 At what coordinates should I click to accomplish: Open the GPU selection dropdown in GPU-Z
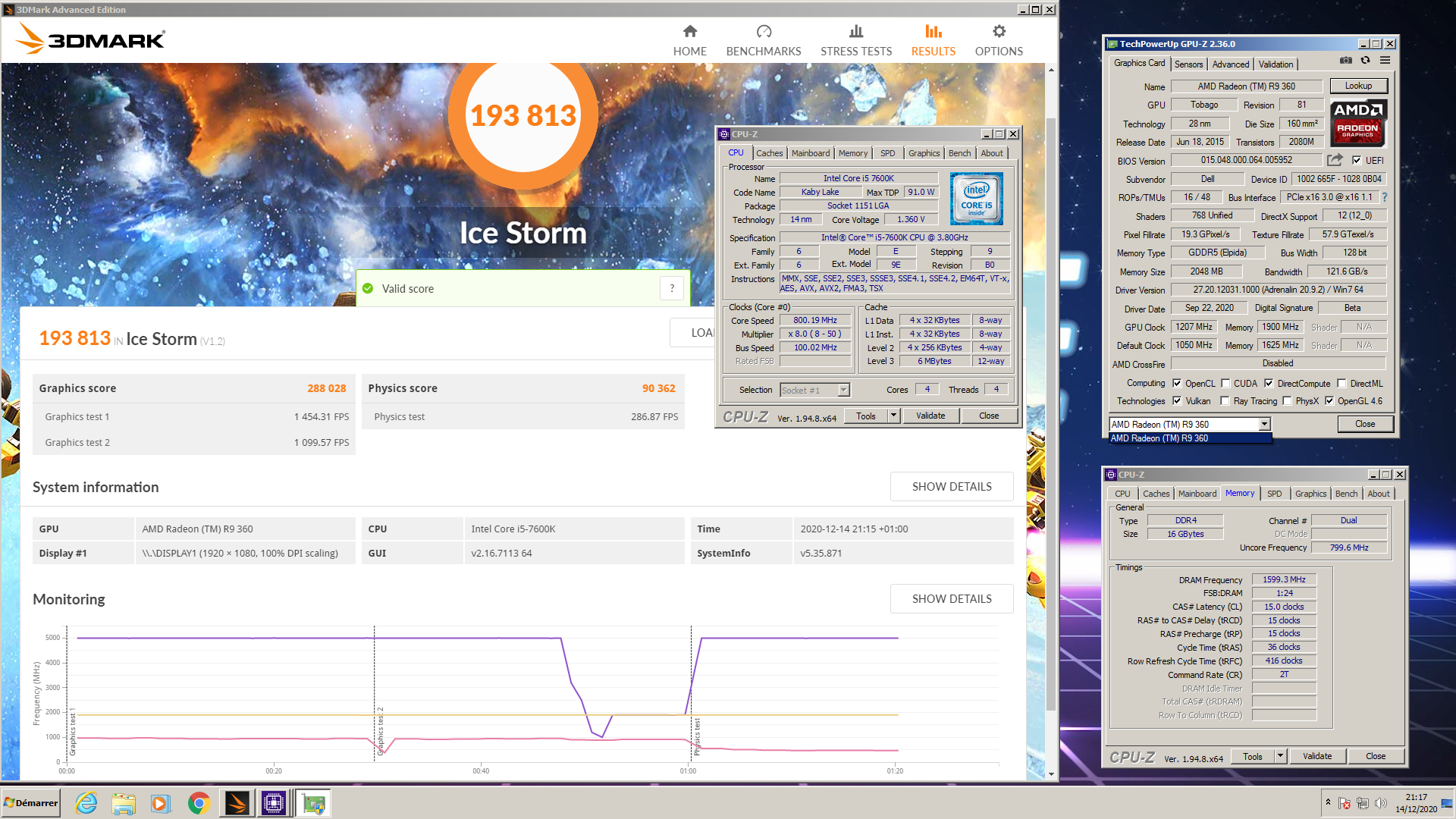coord(1264,424)
